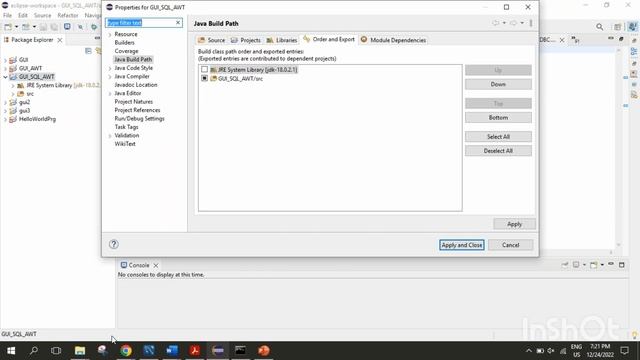Open Word from the taskbar
The width and height of the screenshot is (640, 360).
pos(172,350)
